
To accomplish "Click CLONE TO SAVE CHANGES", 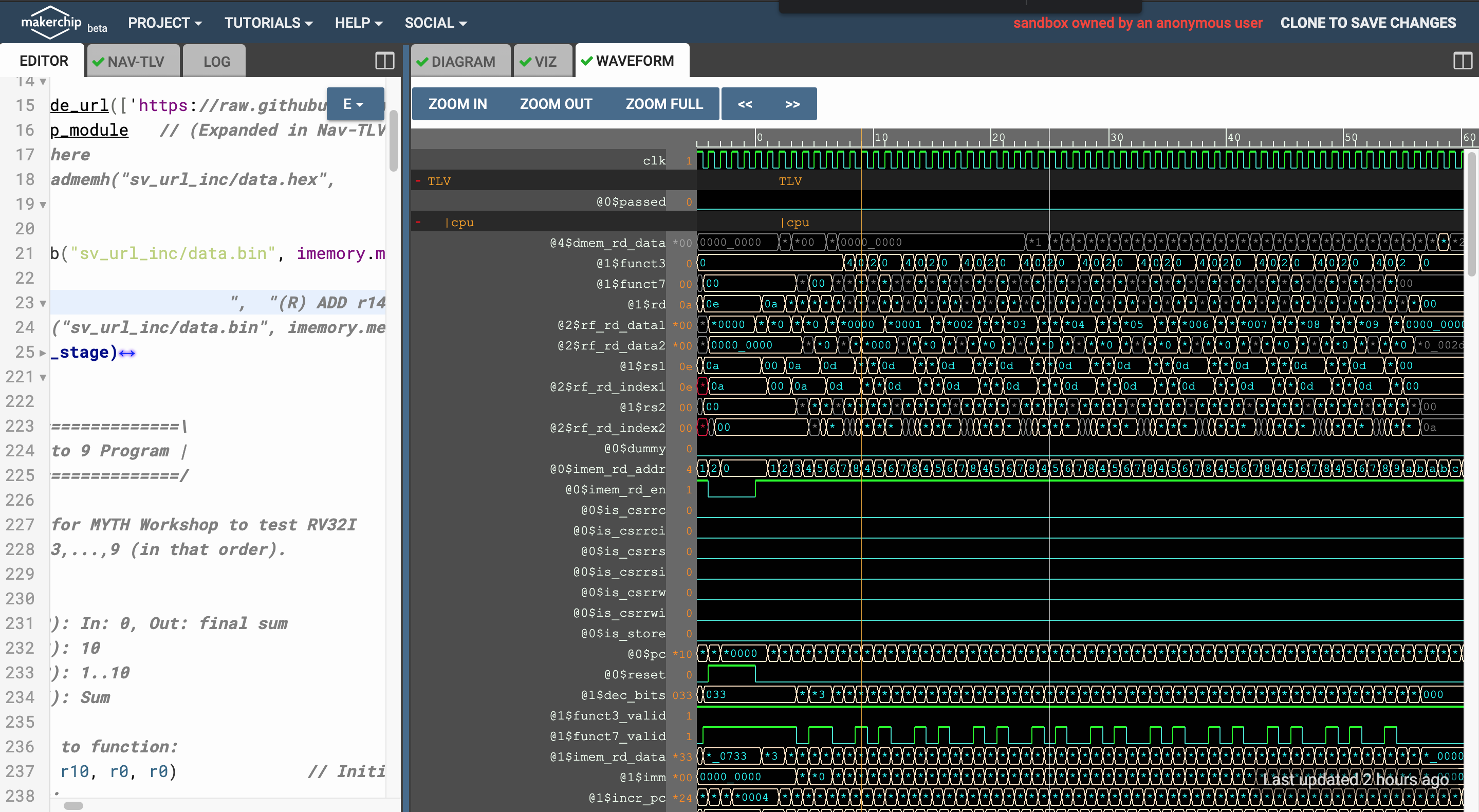I will 1367,23.
